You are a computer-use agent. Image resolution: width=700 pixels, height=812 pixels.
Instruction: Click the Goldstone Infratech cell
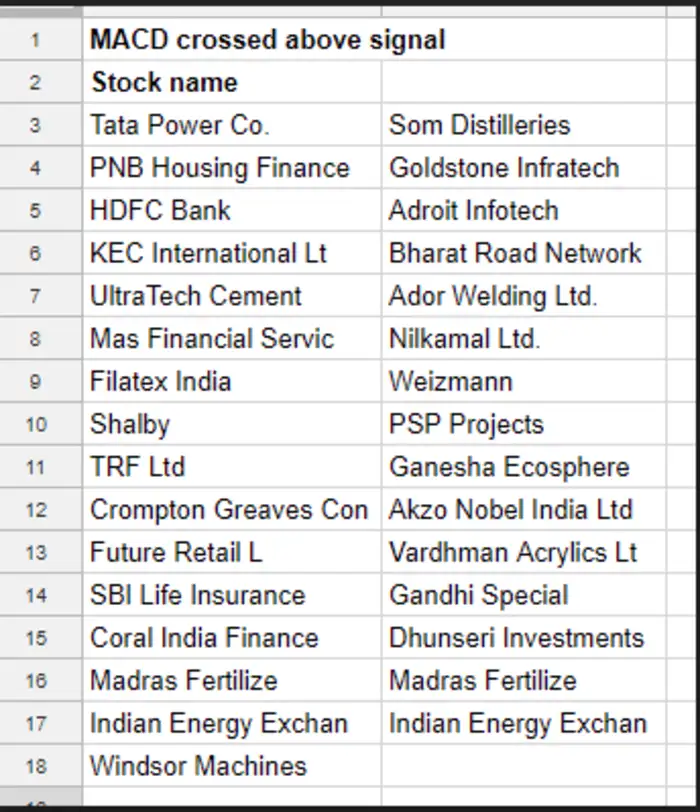pos(504,168)
